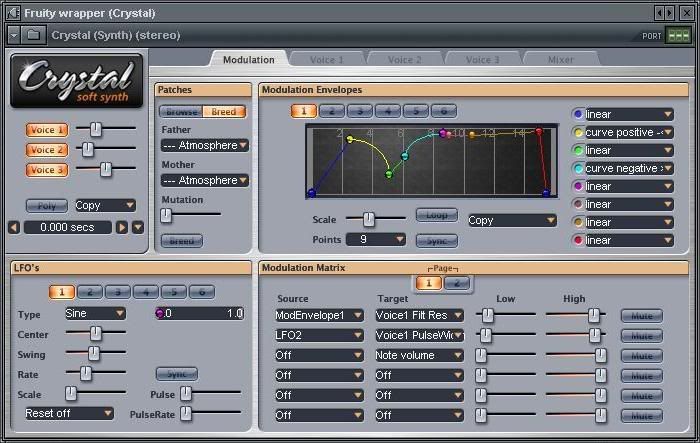Open the Voice1 Filt Res target dropdown
This screenshot has width=700, height=443.
(x=419, y=315)
